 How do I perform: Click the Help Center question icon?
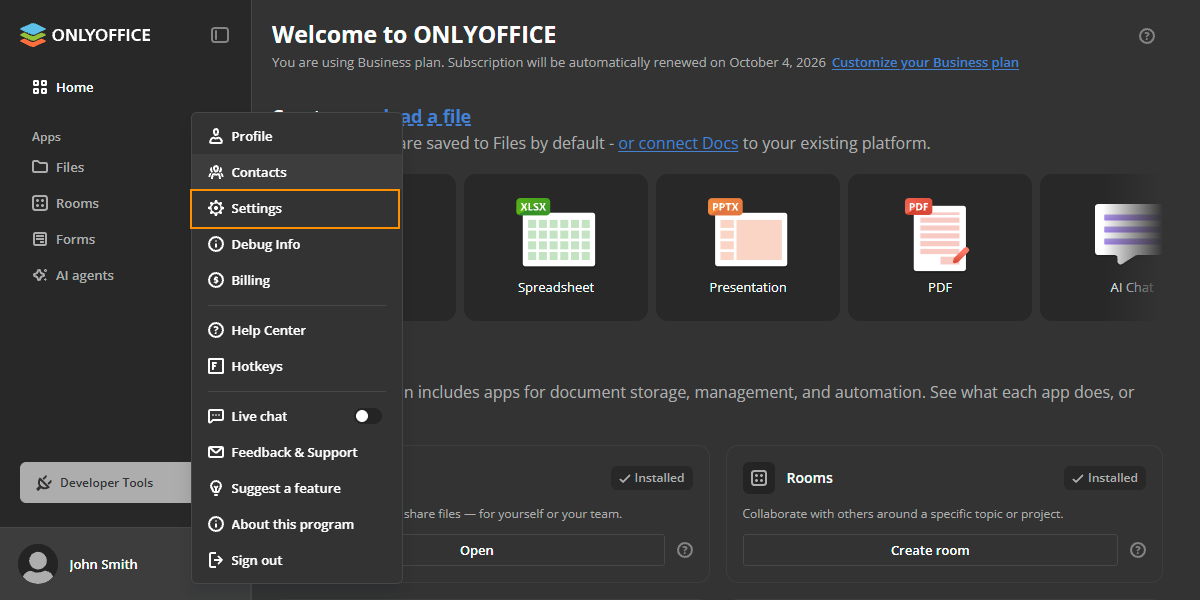point(215,330)
